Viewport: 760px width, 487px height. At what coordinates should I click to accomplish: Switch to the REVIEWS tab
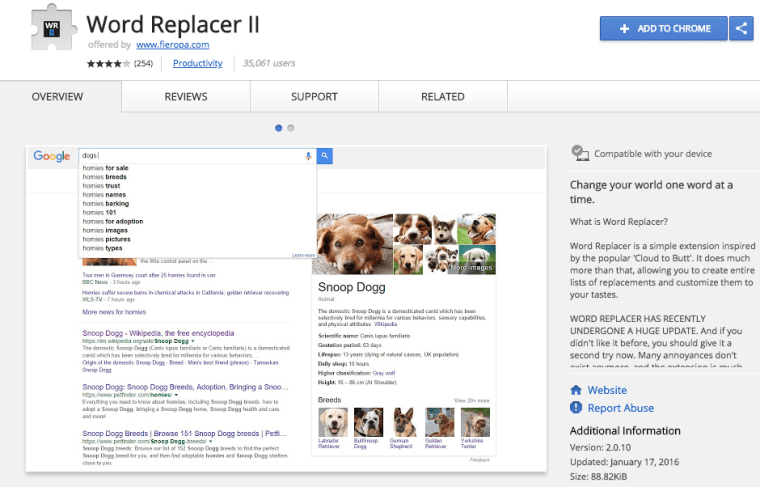point(186,96)
